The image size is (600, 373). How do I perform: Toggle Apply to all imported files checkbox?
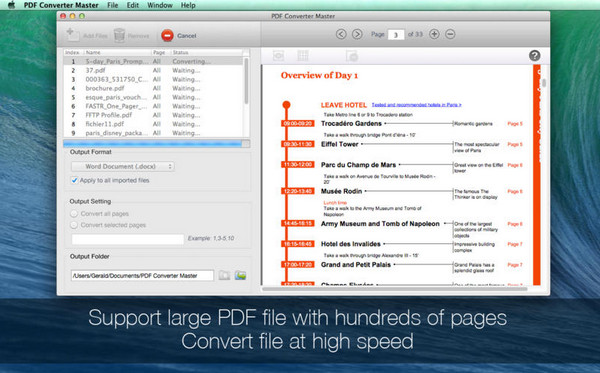click(74, 180)
